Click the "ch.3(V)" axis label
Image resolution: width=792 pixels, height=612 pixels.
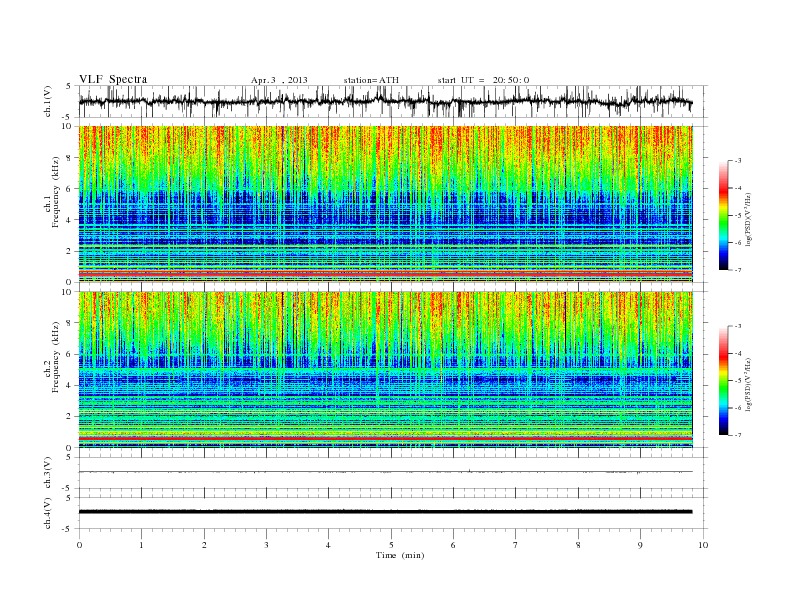click(x=48, y=473)
